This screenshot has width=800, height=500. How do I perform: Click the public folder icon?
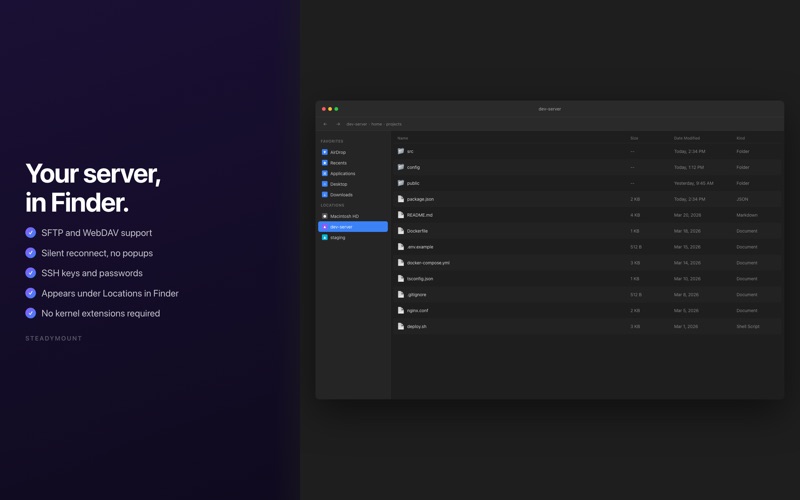pyautogui.click(x=401, y=183)
